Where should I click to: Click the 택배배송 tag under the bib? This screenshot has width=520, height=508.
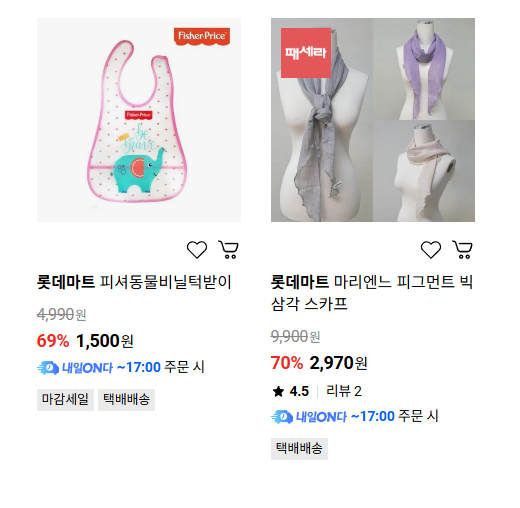(x=126, y=399)
